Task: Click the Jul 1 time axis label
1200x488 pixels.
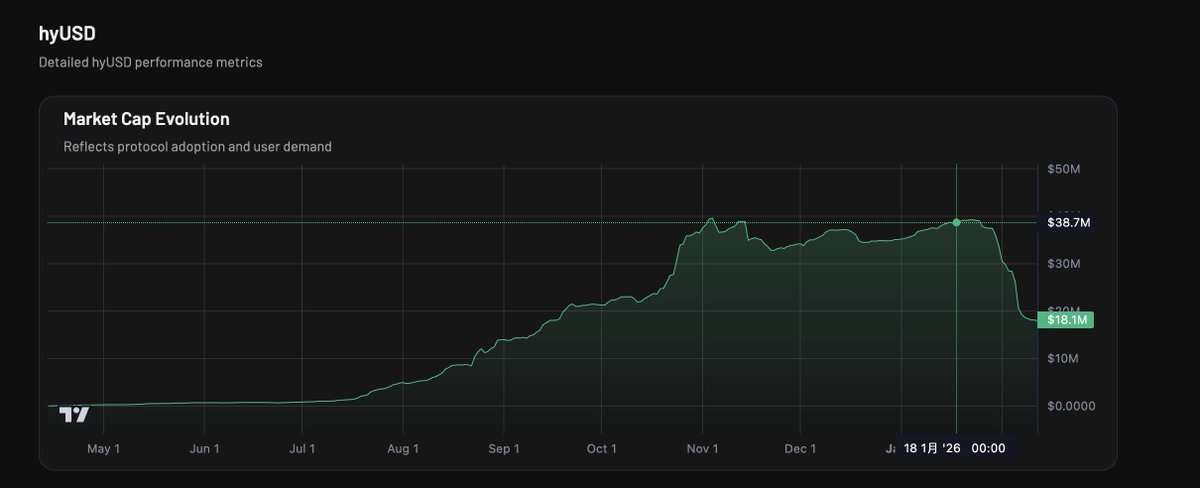Action: pos(303,449)
